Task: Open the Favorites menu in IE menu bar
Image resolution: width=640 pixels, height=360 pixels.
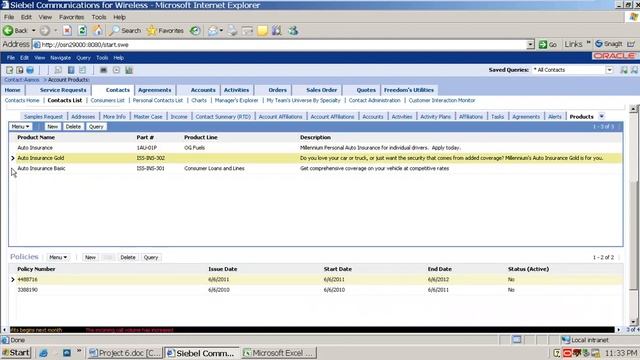Action: (x=71, y=17)
